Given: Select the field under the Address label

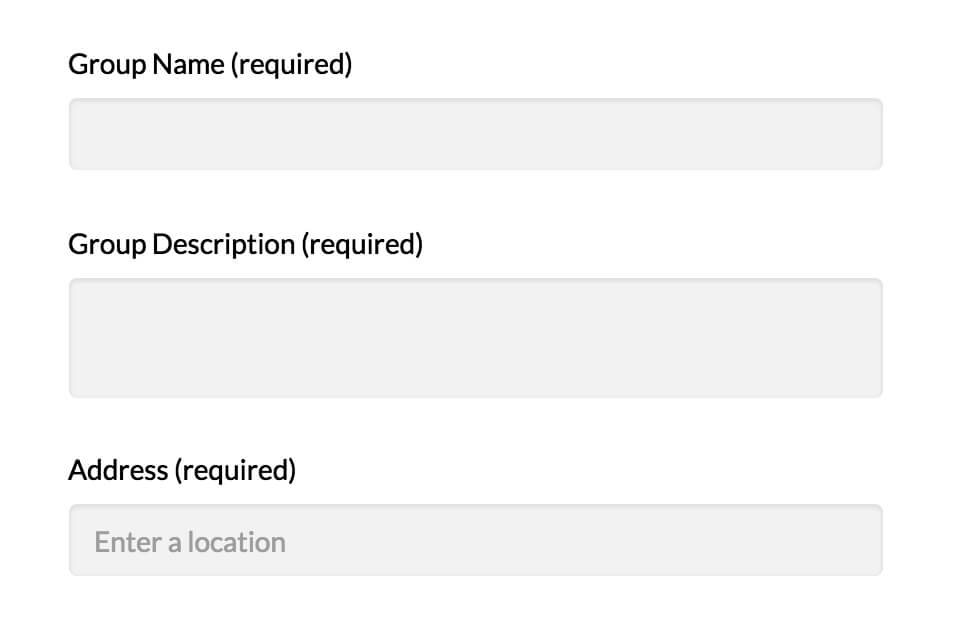Looking at the screenshot, I should click(475, 540).
